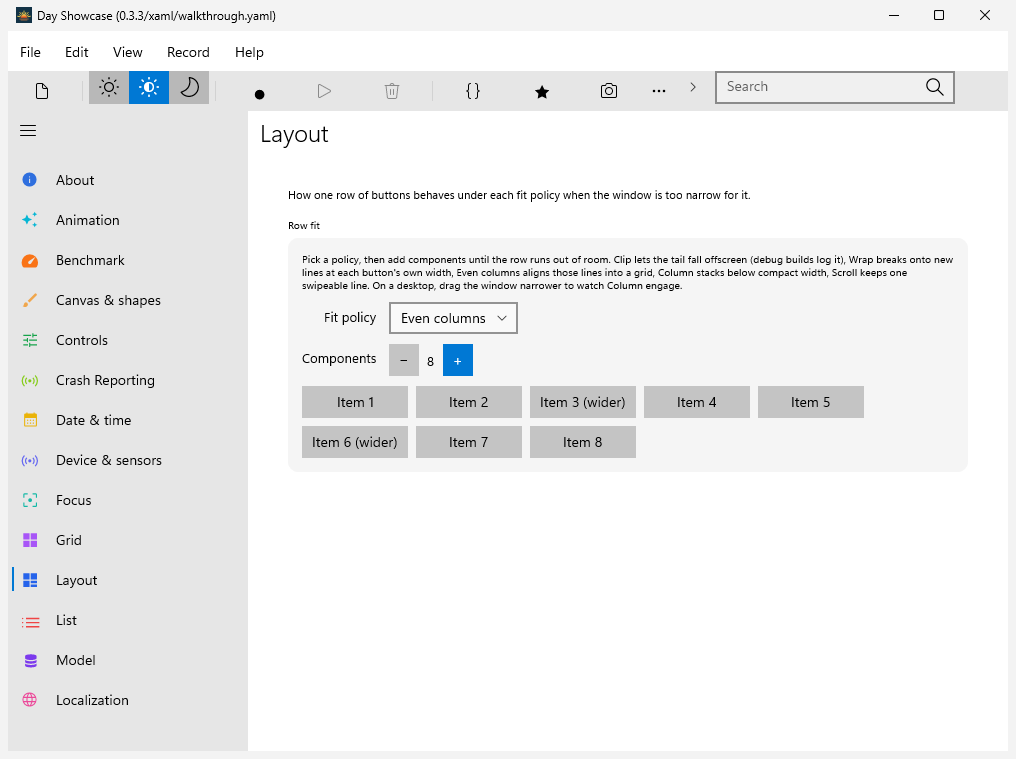1016x759 pixels.
Task: Click the star favorite icon
Action: [x=542, y=91]
